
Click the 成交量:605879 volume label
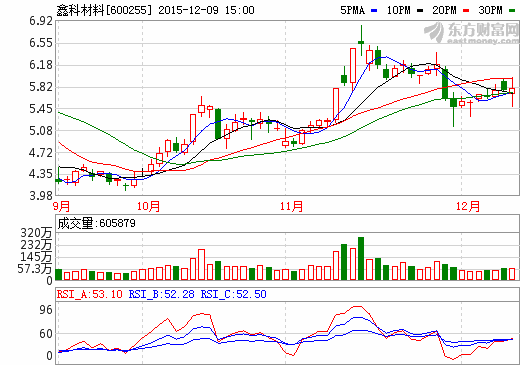coord(97,223)
